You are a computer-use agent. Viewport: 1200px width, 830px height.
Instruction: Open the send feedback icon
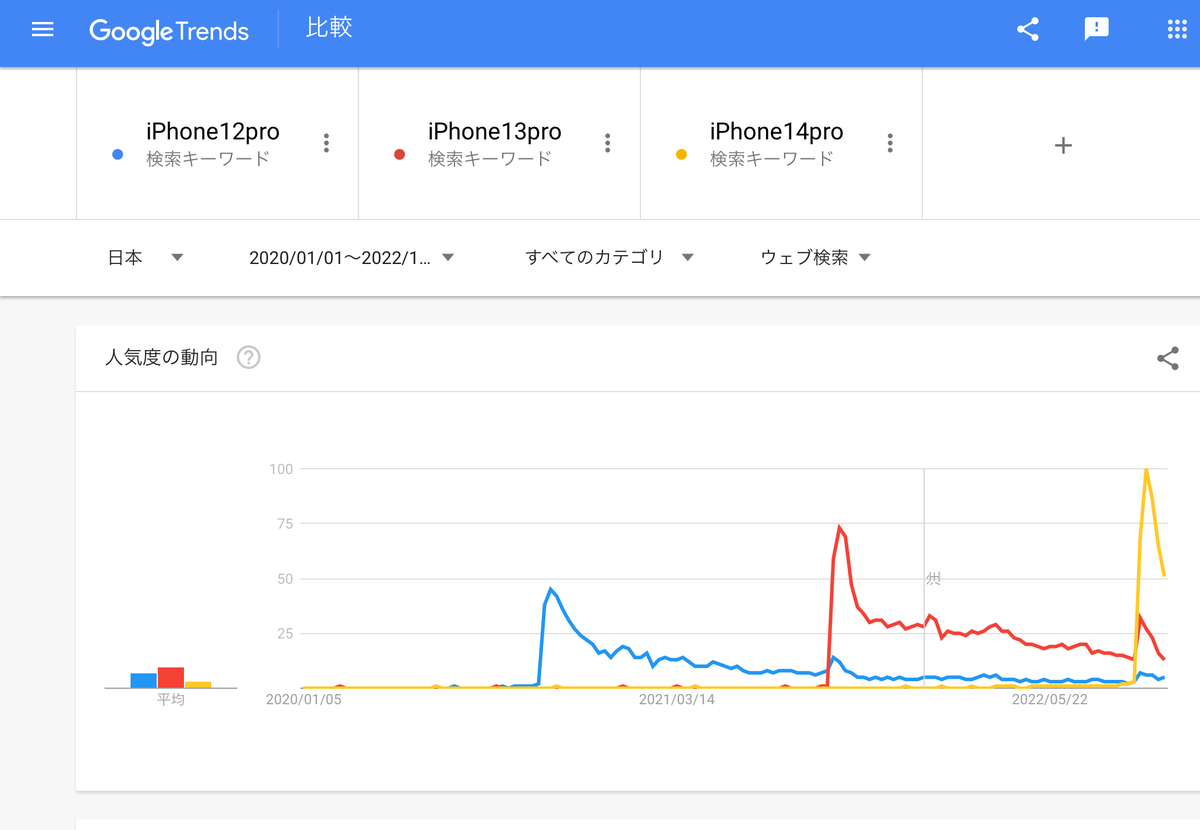1097,29
